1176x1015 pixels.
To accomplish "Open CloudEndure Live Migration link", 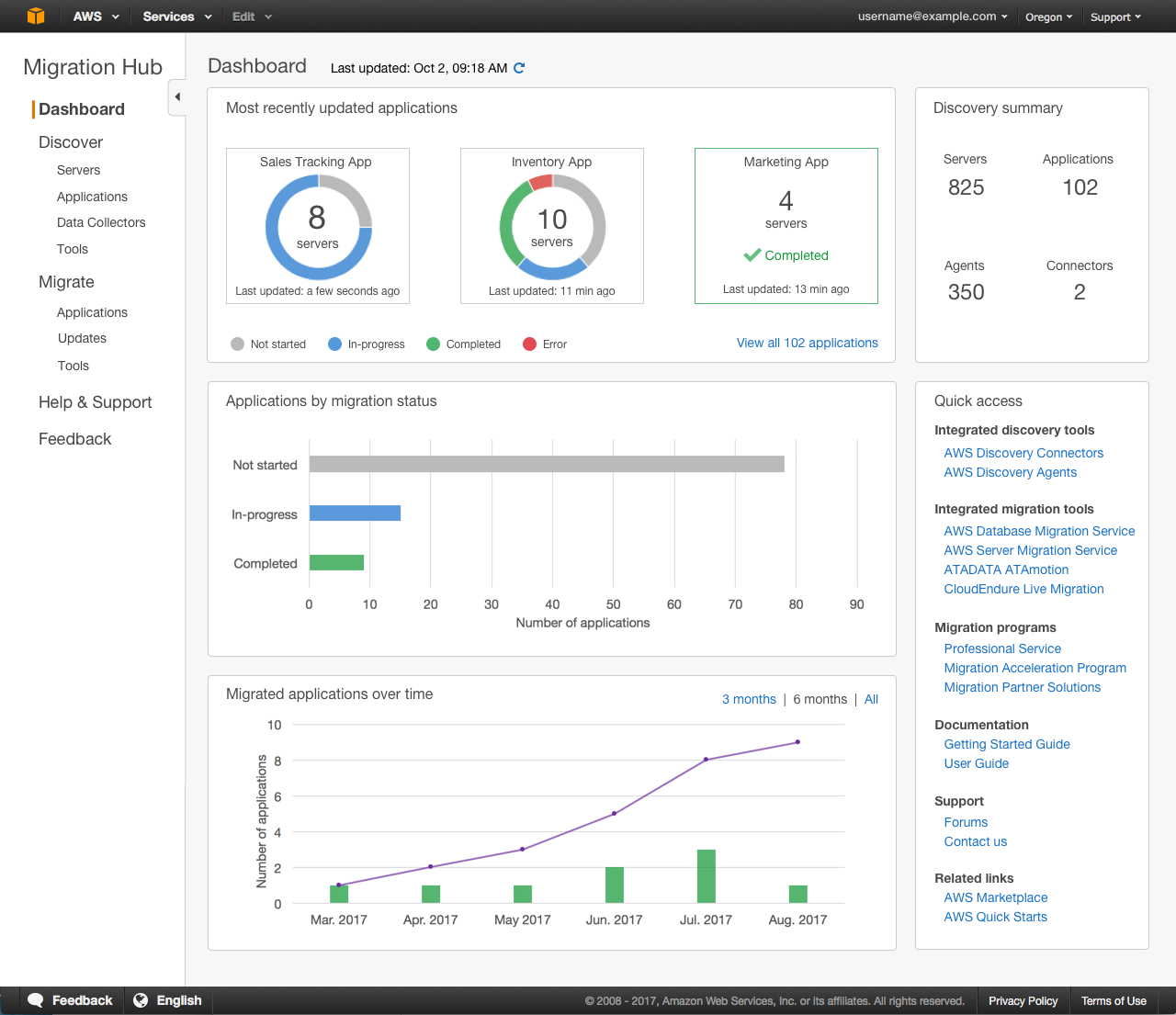I will [1023, 589].
